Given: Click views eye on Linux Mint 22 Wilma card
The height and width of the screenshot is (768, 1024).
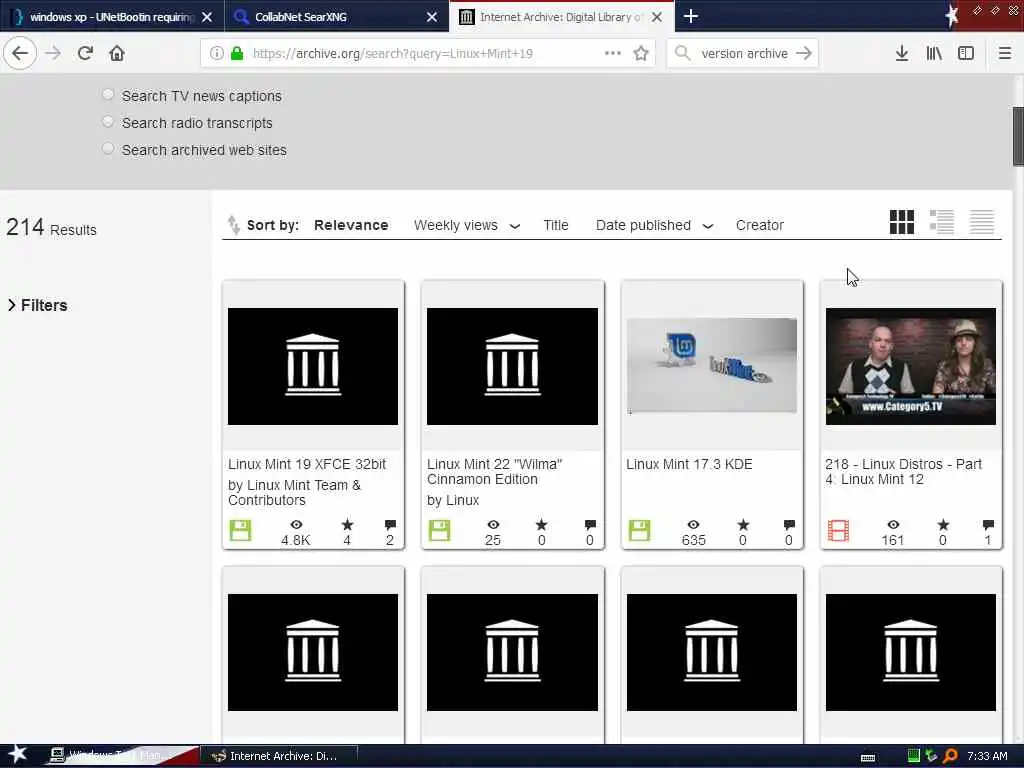Looking at the screenshot, I should click(493, 524).
